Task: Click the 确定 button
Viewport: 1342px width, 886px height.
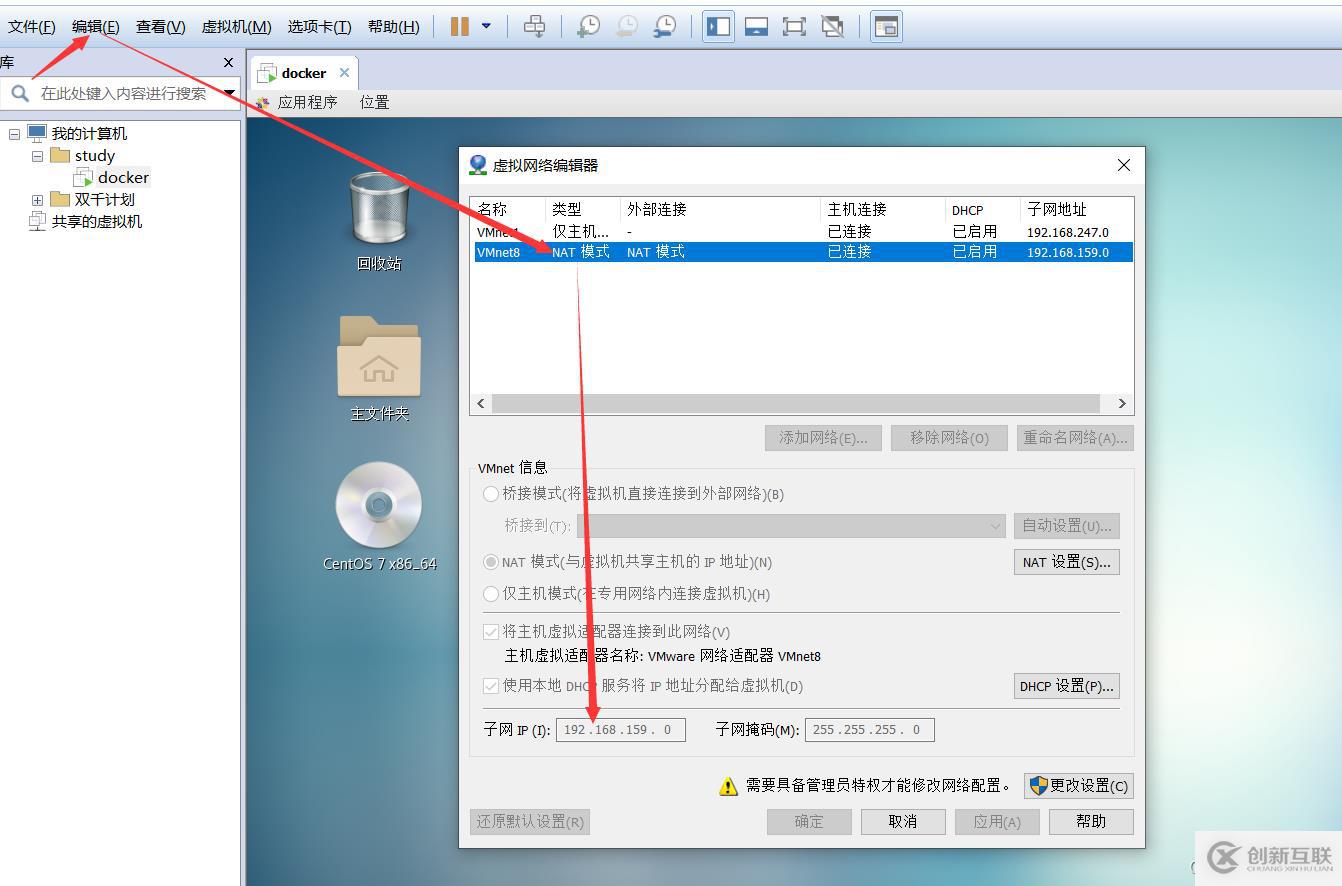Action: pyautogui.click(x=809, y=822)
